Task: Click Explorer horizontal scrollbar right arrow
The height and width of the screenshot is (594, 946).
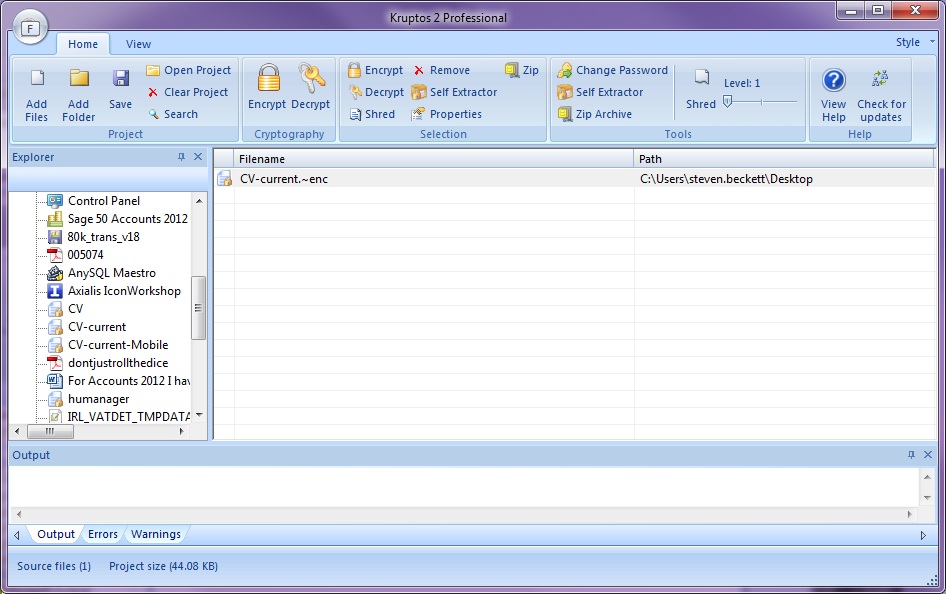Action: tap(182, 431)
